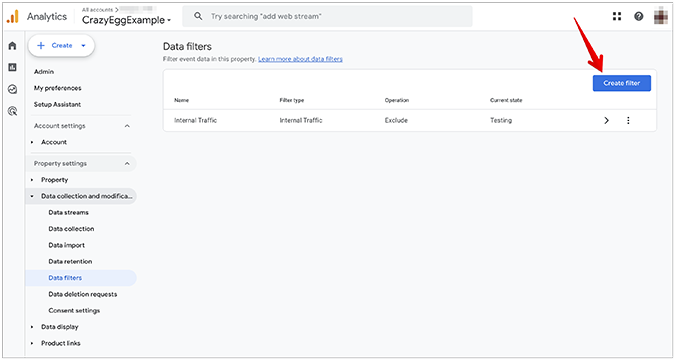Viewport: 675px width, 360px height.
Task: Open the Help icon
Action: click(638, 16)
